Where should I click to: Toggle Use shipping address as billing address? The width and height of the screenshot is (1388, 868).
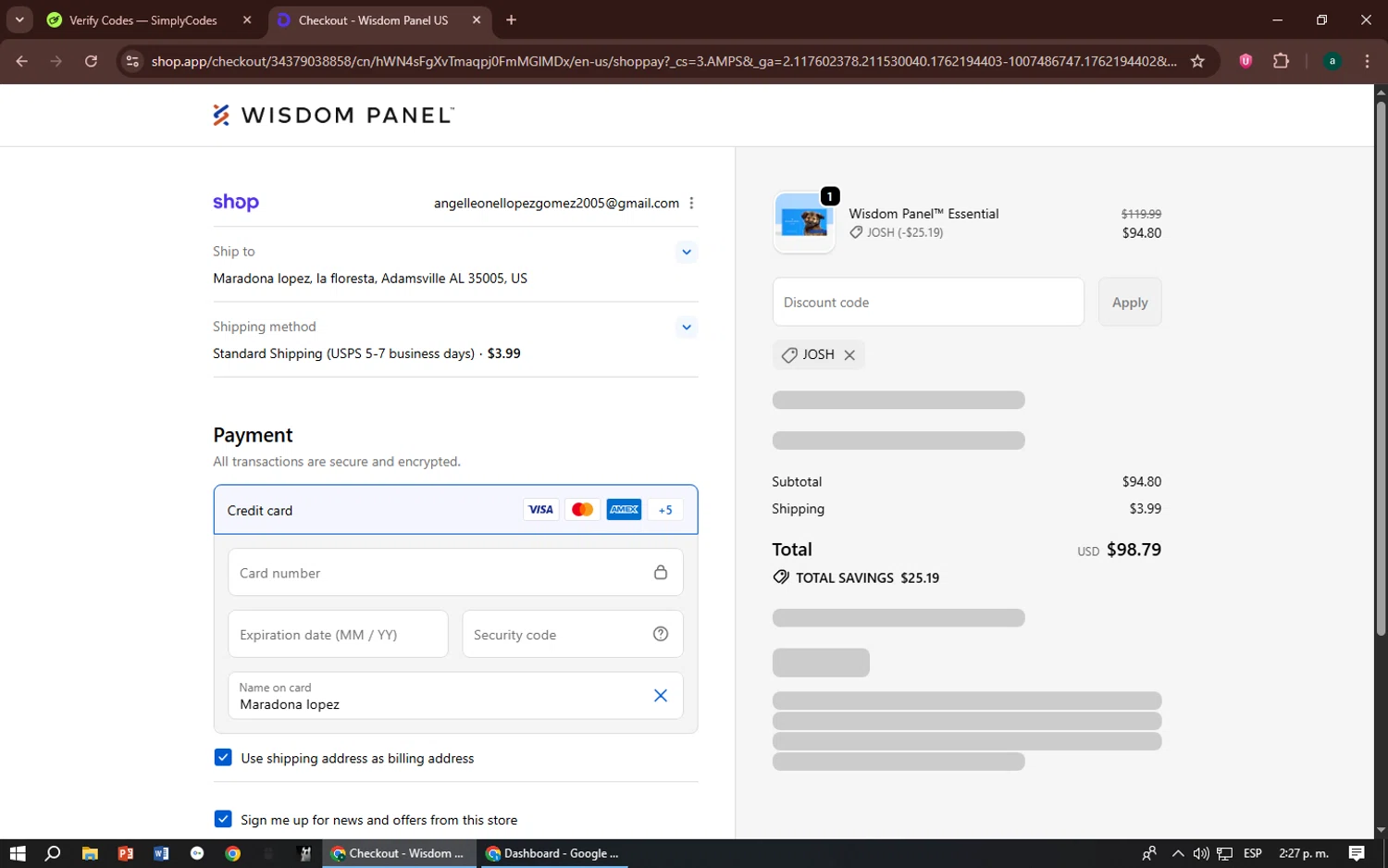pos(223,758)
